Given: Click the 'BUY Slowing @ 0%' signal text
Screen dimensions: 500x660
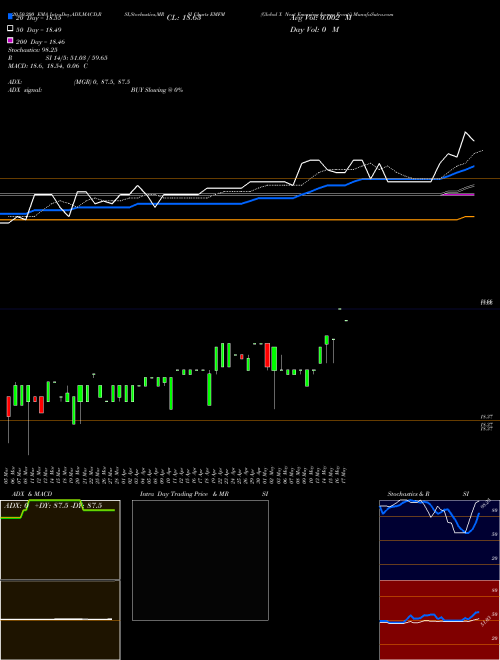Looking at the screenshot, I should 157,90.
